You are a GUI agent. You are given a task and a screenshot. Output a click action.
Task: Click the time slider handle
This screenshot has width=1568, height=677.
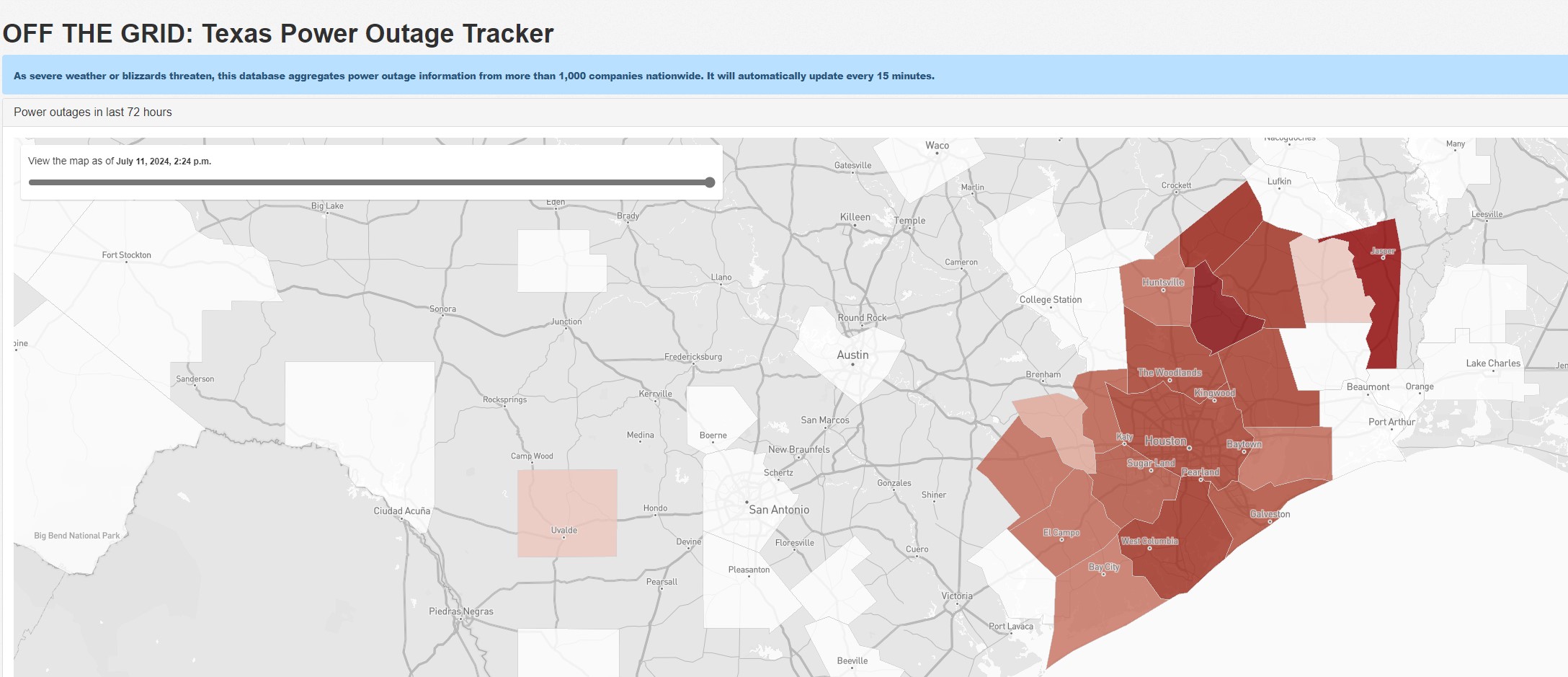click(x=710, y=182)
